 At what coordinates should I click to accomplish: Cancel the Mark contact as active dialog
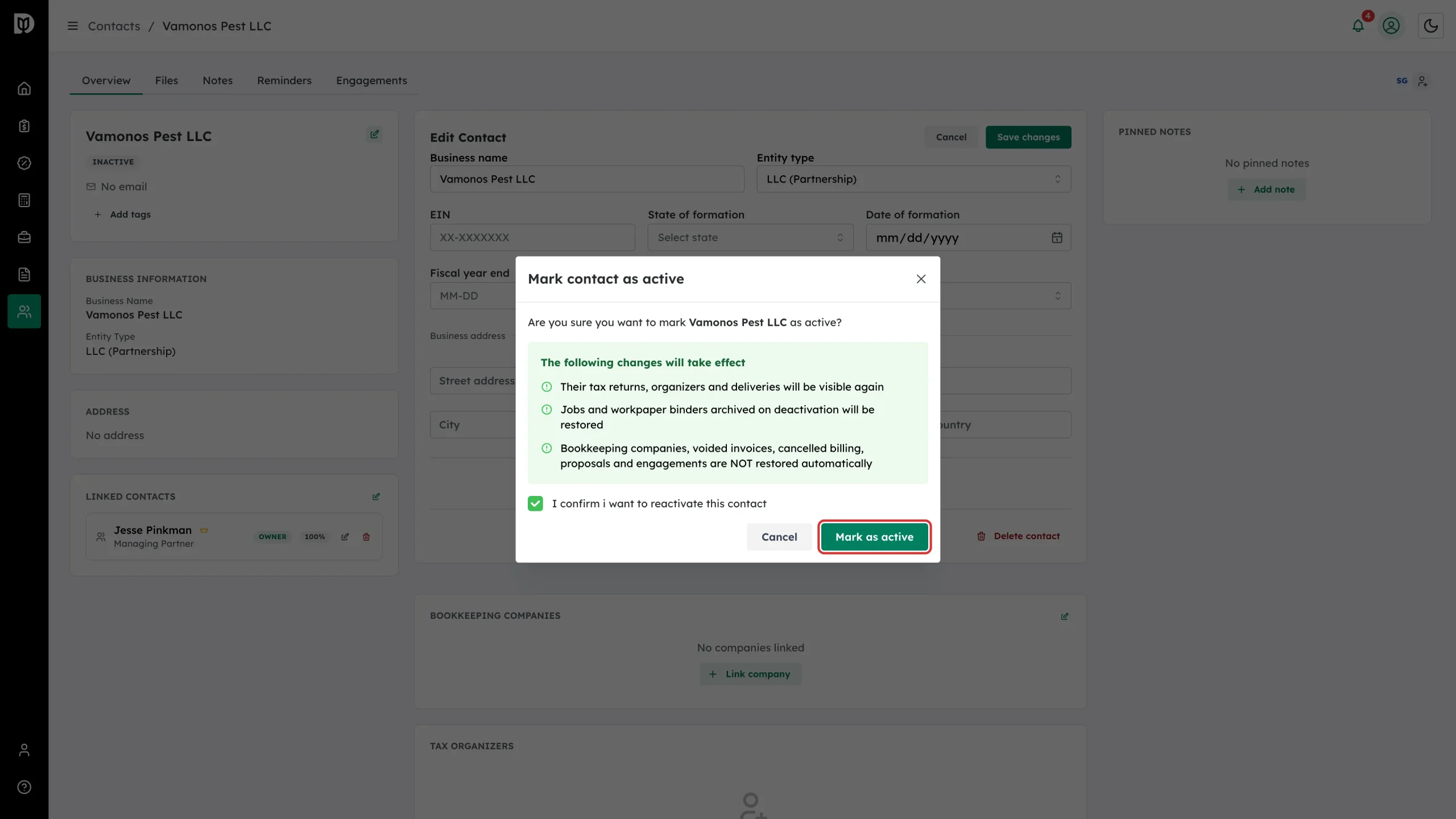tap(779, 537)
